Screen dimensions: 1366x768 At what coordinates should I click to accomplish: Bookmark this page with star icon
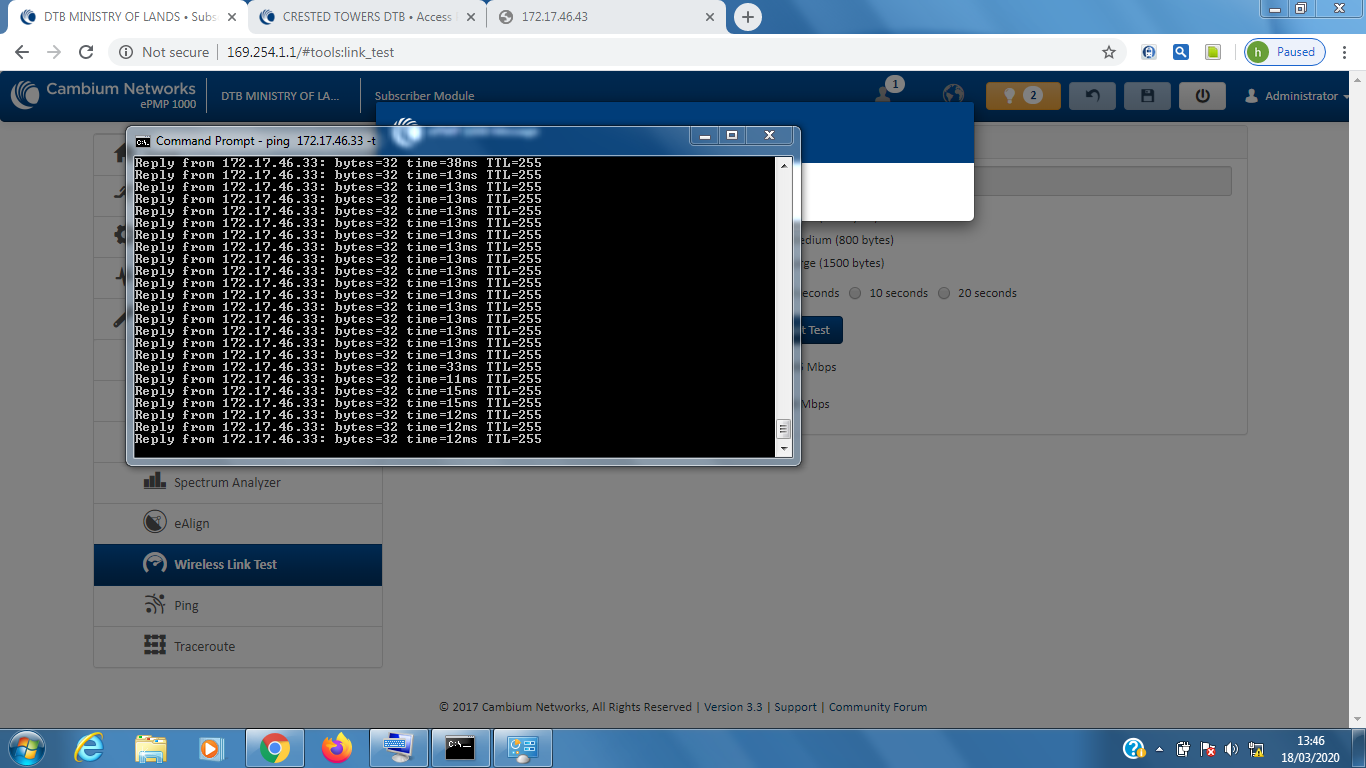(1108, 52)
